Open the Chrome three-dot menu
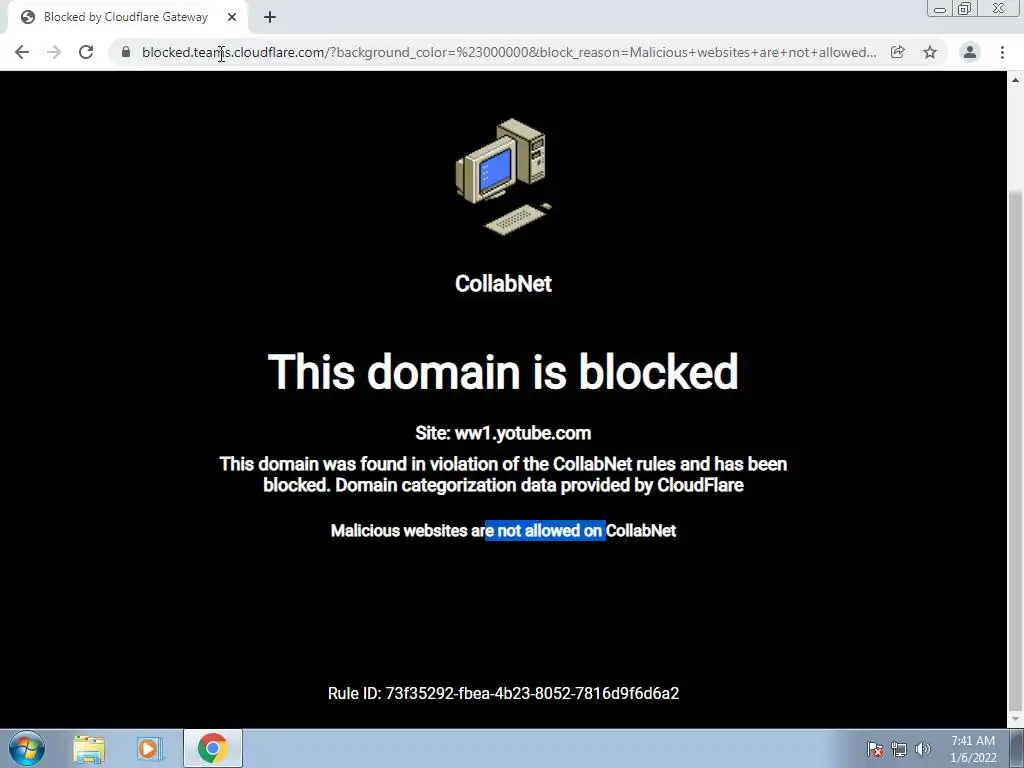The image size is (1024, 768). [1002, 52]
